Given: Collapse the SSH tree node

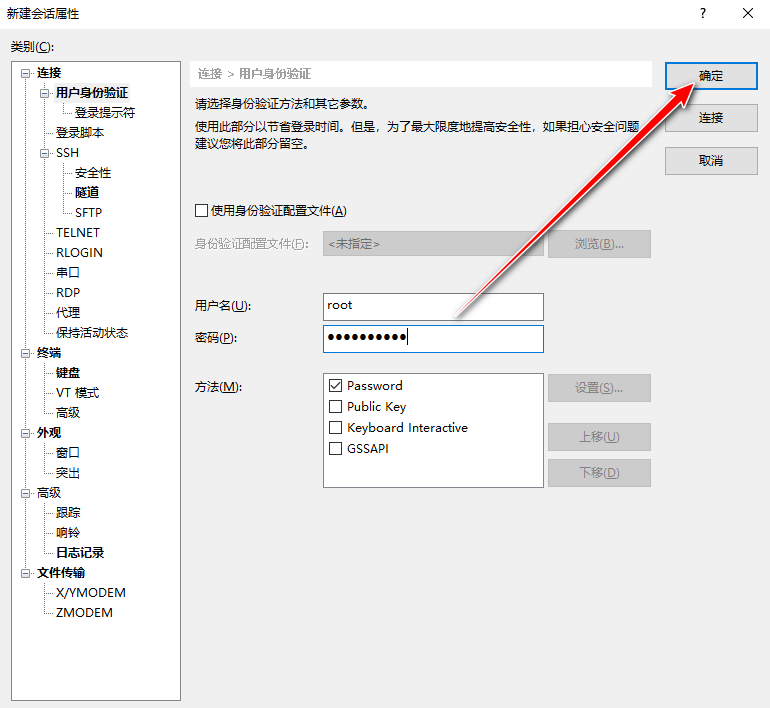Looking at the screenshot, I should tap(44, 154).
